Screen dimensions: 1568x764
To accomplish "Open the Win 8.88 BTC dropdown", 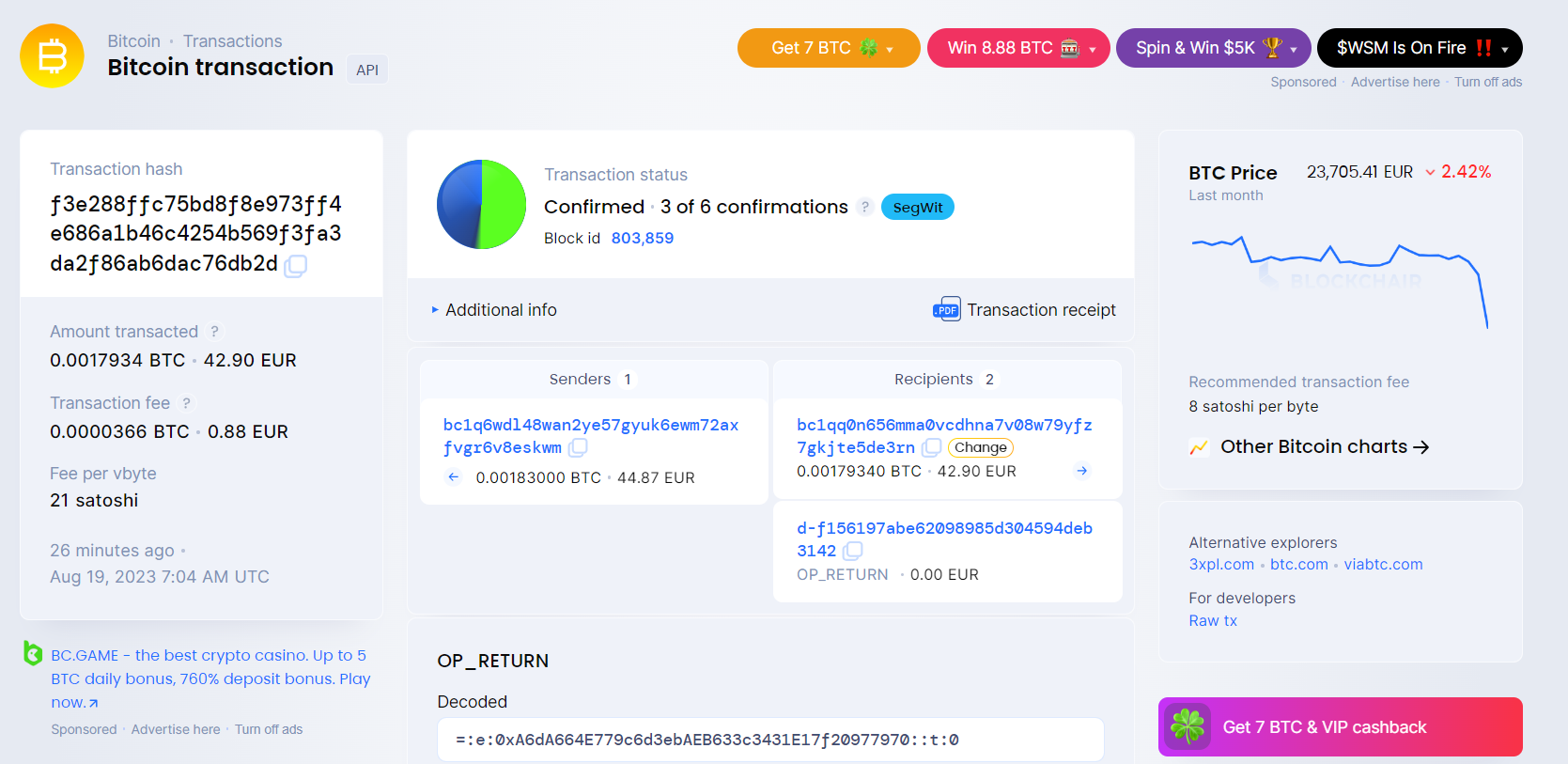I will click(x=1018, y=48).
